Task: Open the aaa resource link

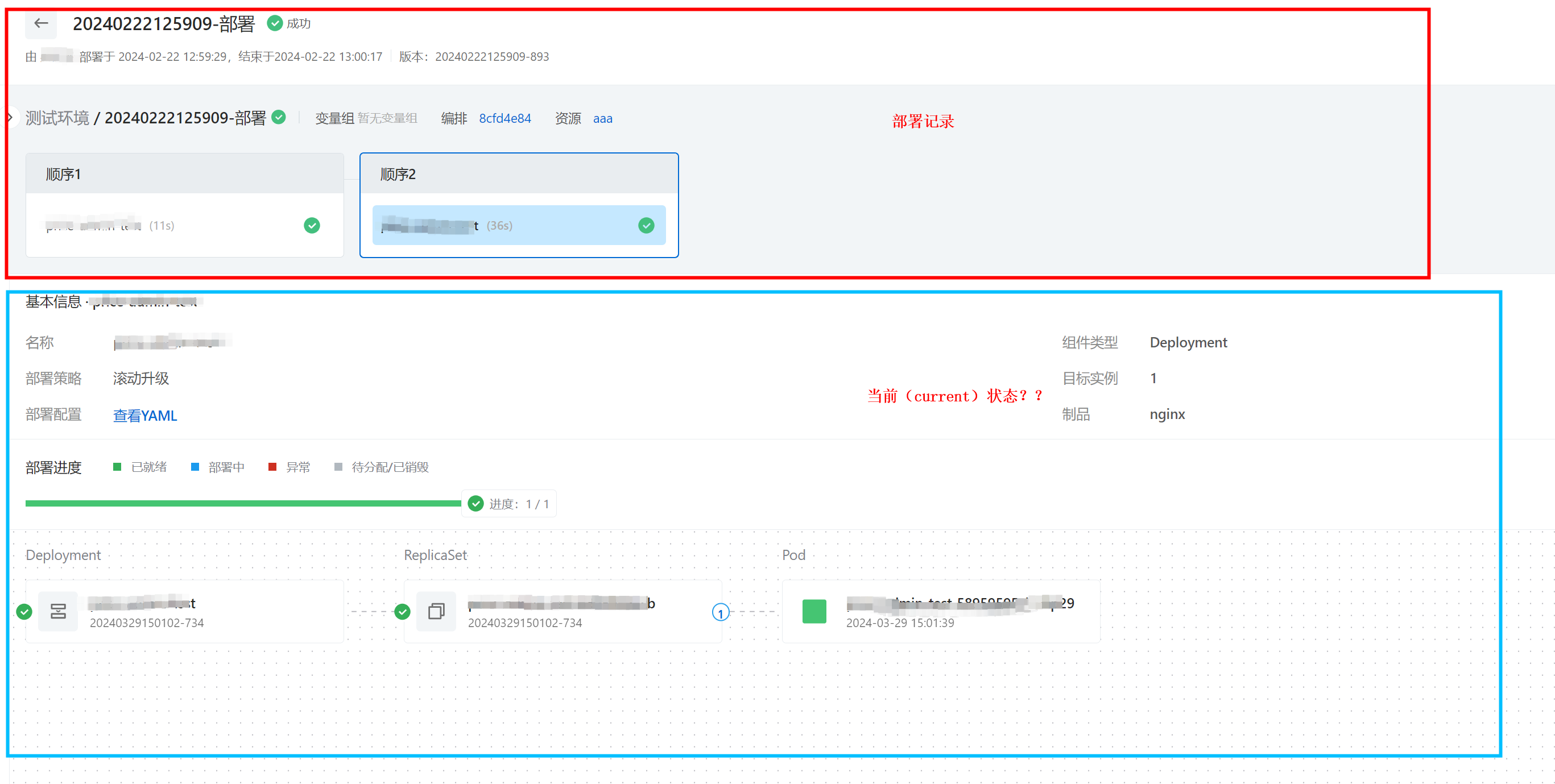Action: [602, 119]
